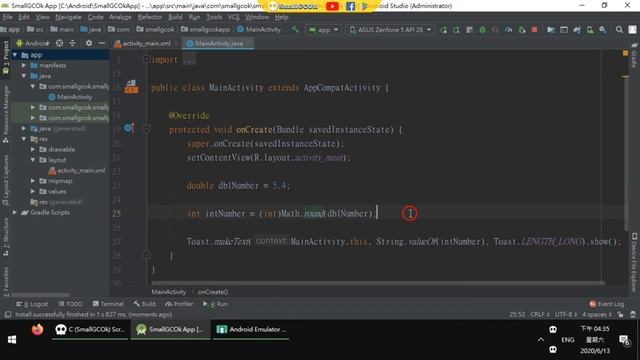Toggle the Logcat tool window
Viewport: 640px width, 360px height.
pos(32,304)
